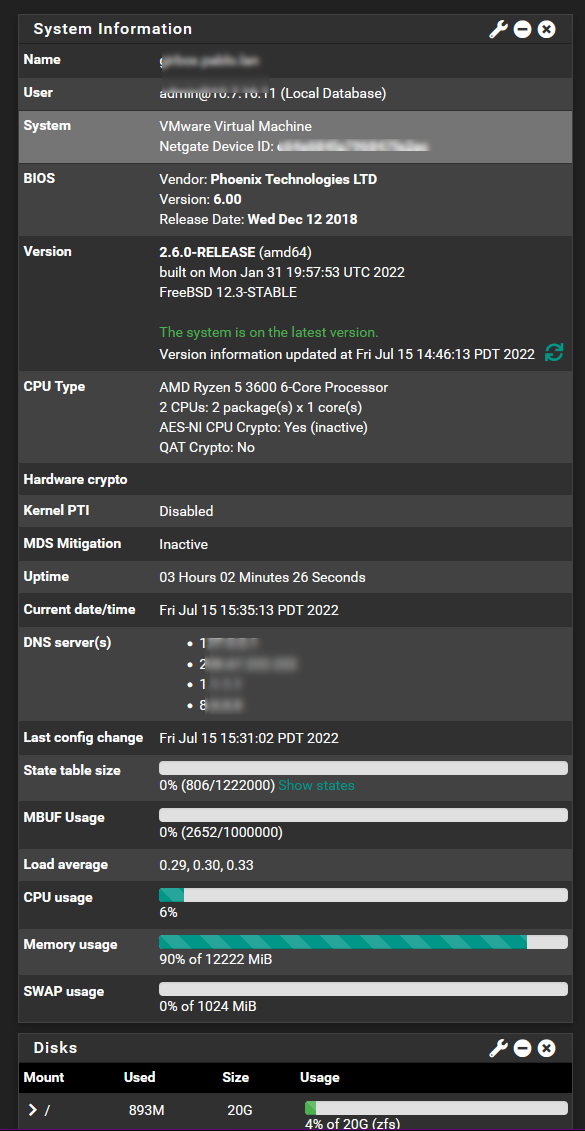Select the Mount column header
This screenshot has width=585, height=1131.
coord(44,1078)
